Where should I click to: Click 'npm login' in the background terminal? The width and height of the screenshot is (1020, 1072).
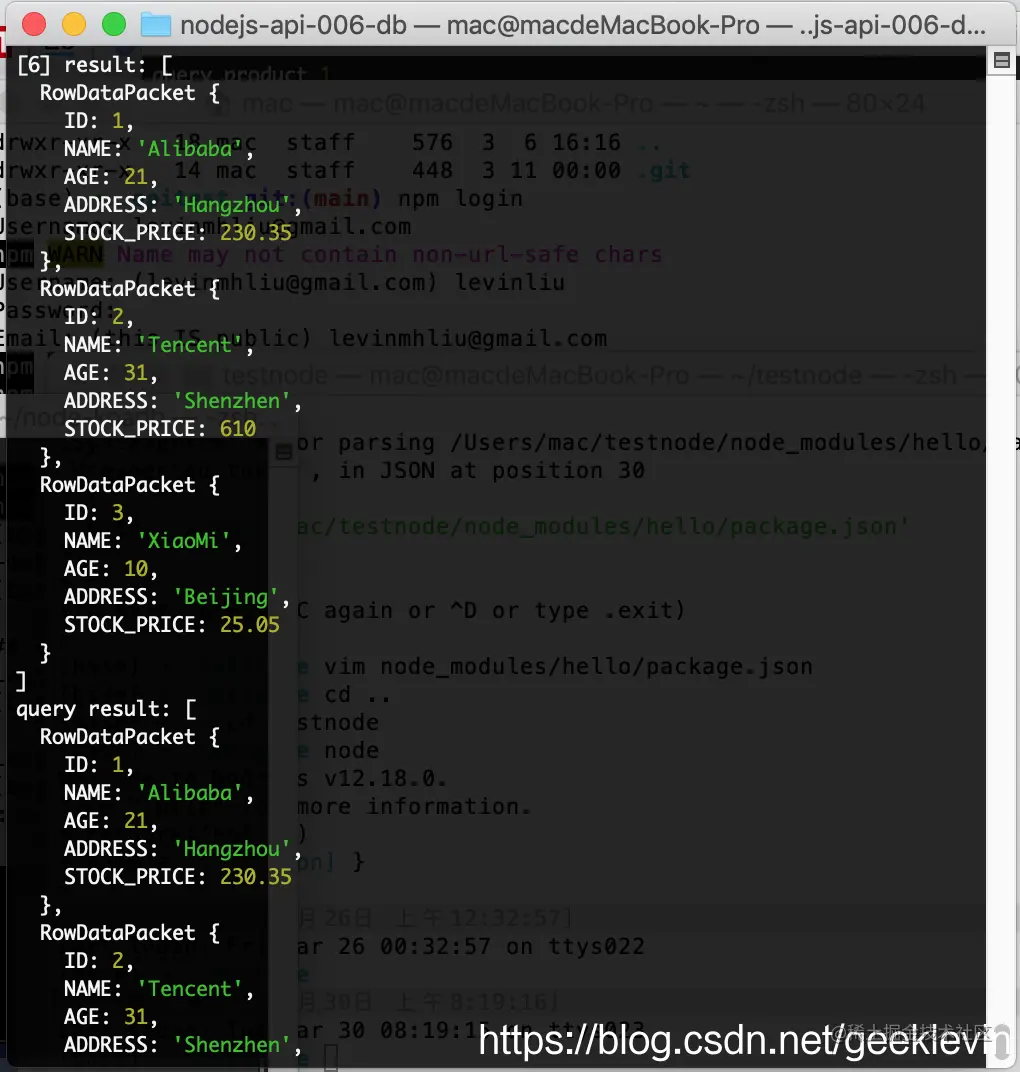(x=460, y=198)
